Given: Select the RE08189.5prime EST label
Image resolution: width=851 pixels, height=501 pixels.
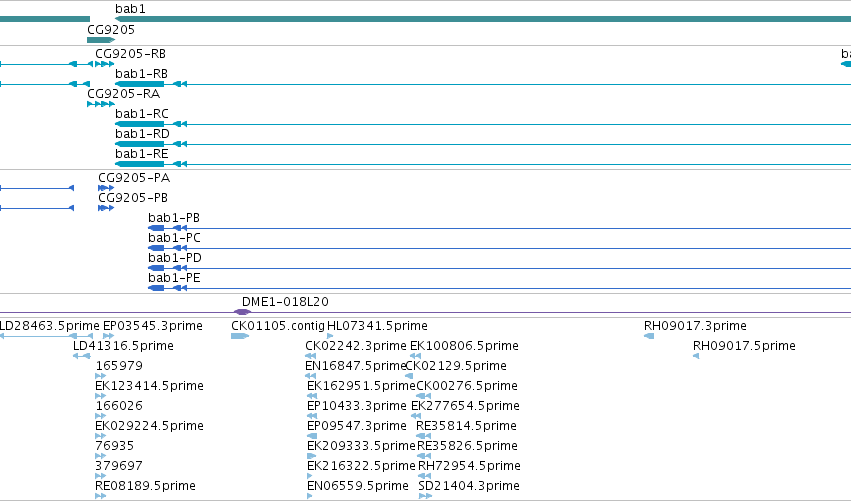Looking at the screenshot, I should pos(145,486).
